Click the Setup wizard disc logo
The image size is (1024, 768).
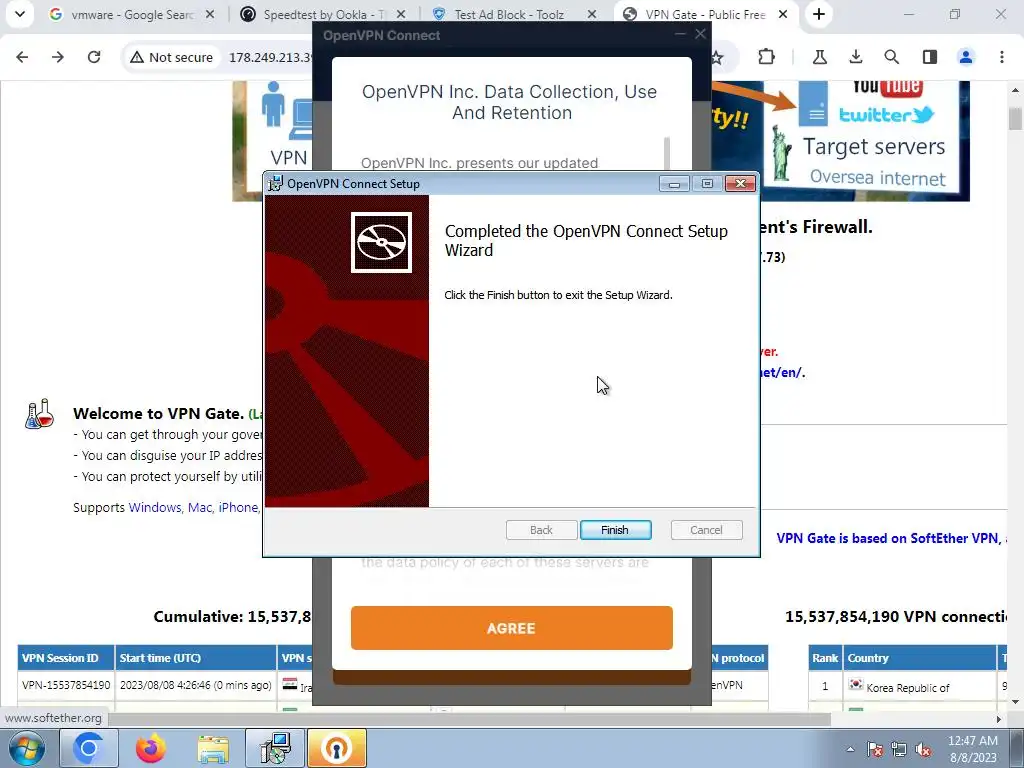click(381, 242)
